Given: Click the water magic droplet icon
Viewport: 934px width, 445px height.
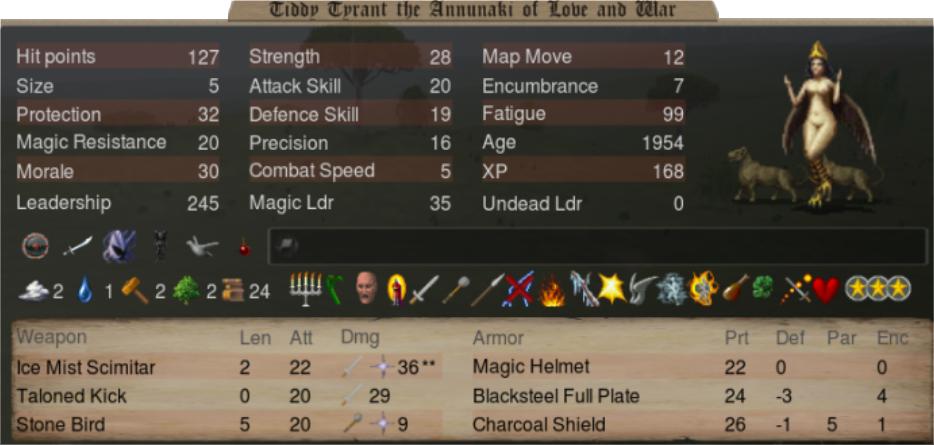Looking at the screenshot, I should pos(85,291).
